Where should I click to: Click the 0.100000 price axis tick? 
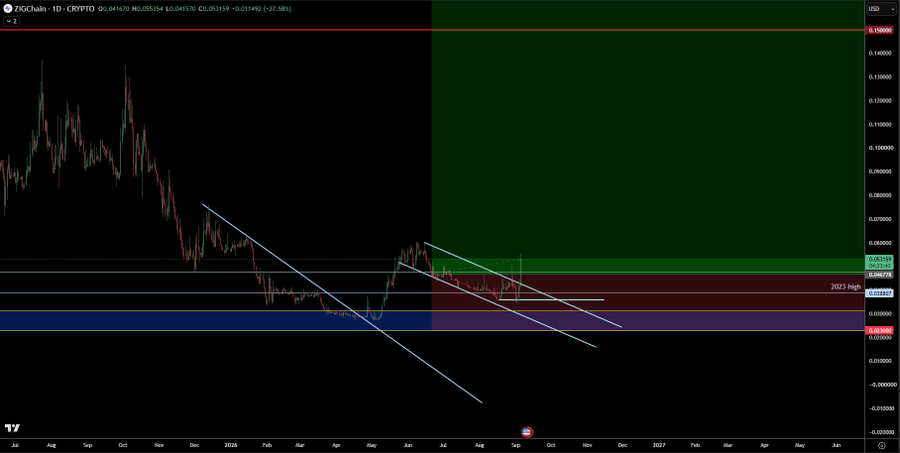tap(879, 148)
